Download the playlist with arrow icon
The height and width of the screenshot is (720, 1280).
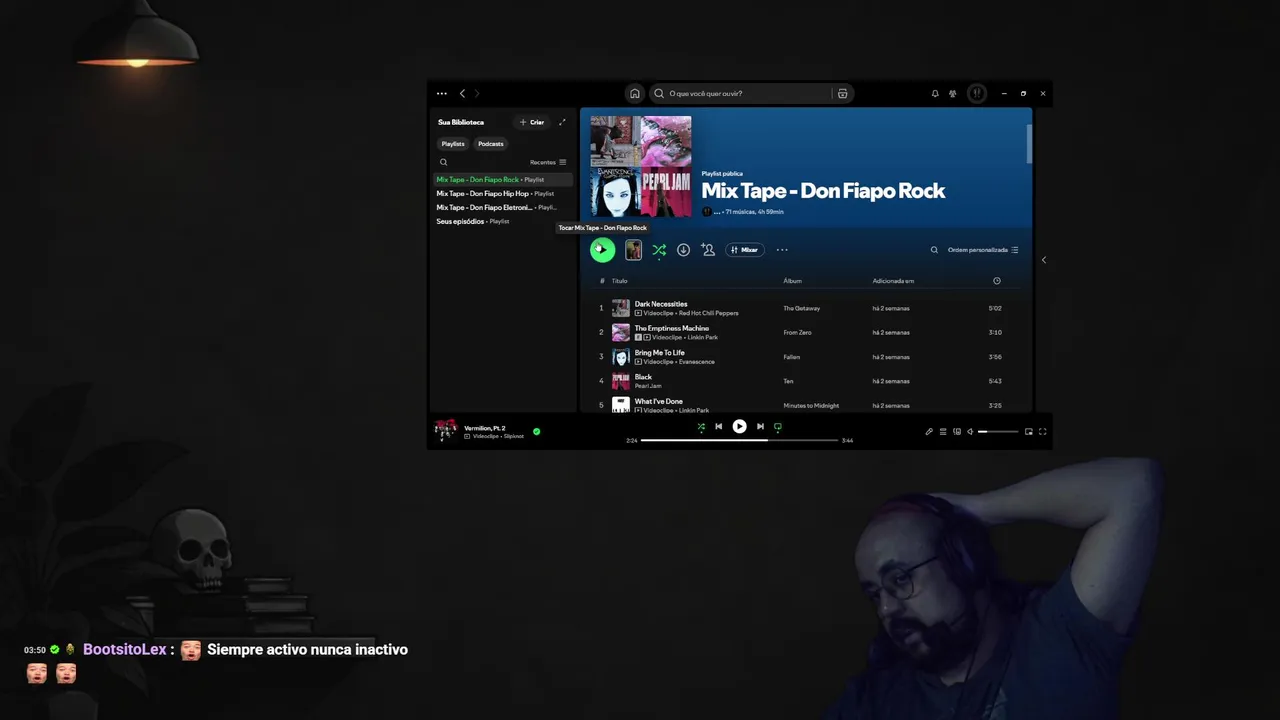[683, 250]
